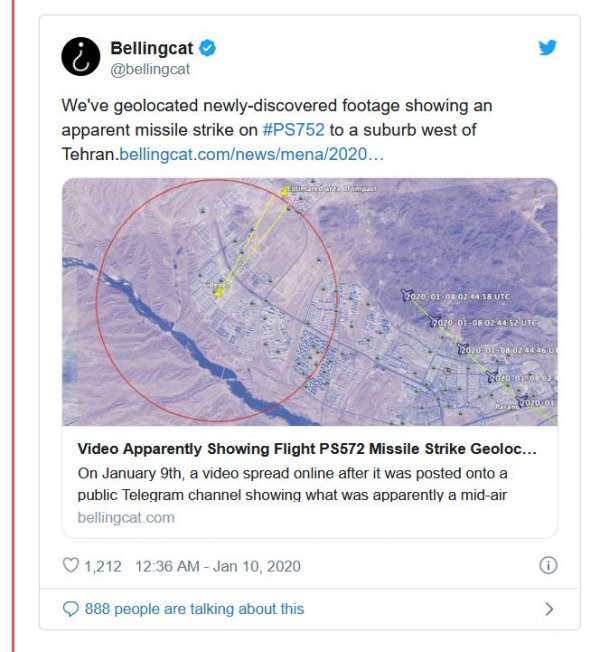Open the Twitter bird logo
This screenshot has width=600, height=652.
tap(548, 47)
